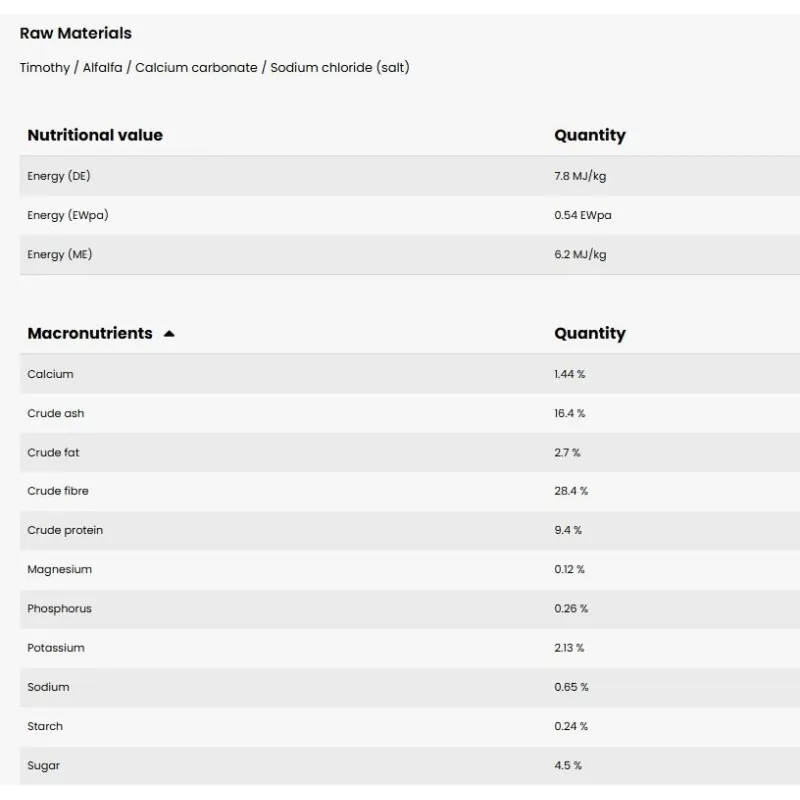Select the Raw Materials heading
This screenshot has height=800, width=800.
pos(76,33)
